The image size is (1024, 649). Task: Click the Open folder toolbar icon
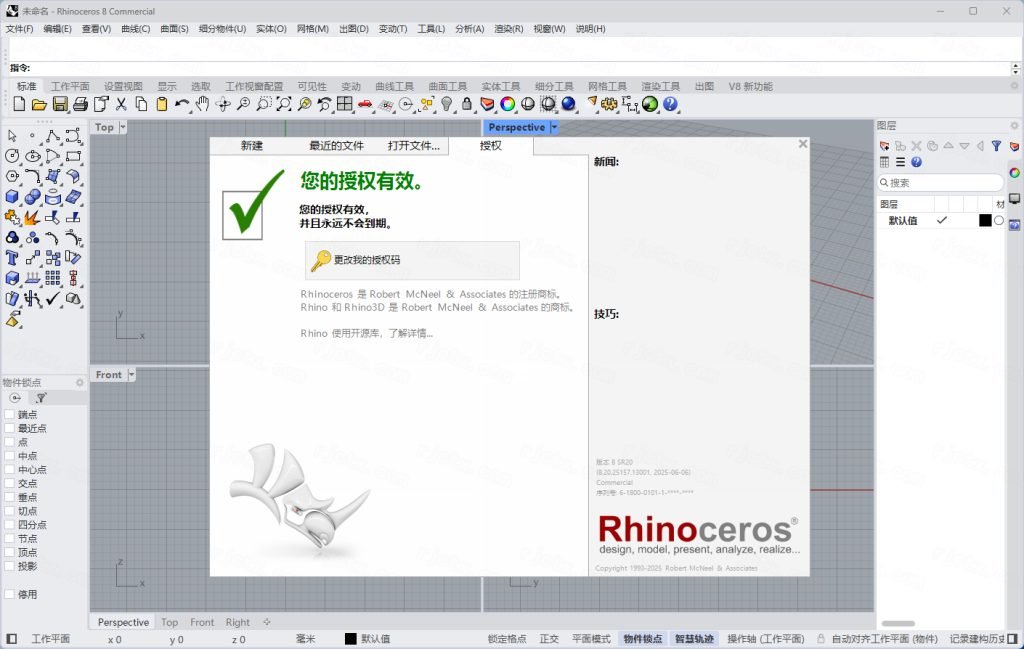click(x=39, y=104)
